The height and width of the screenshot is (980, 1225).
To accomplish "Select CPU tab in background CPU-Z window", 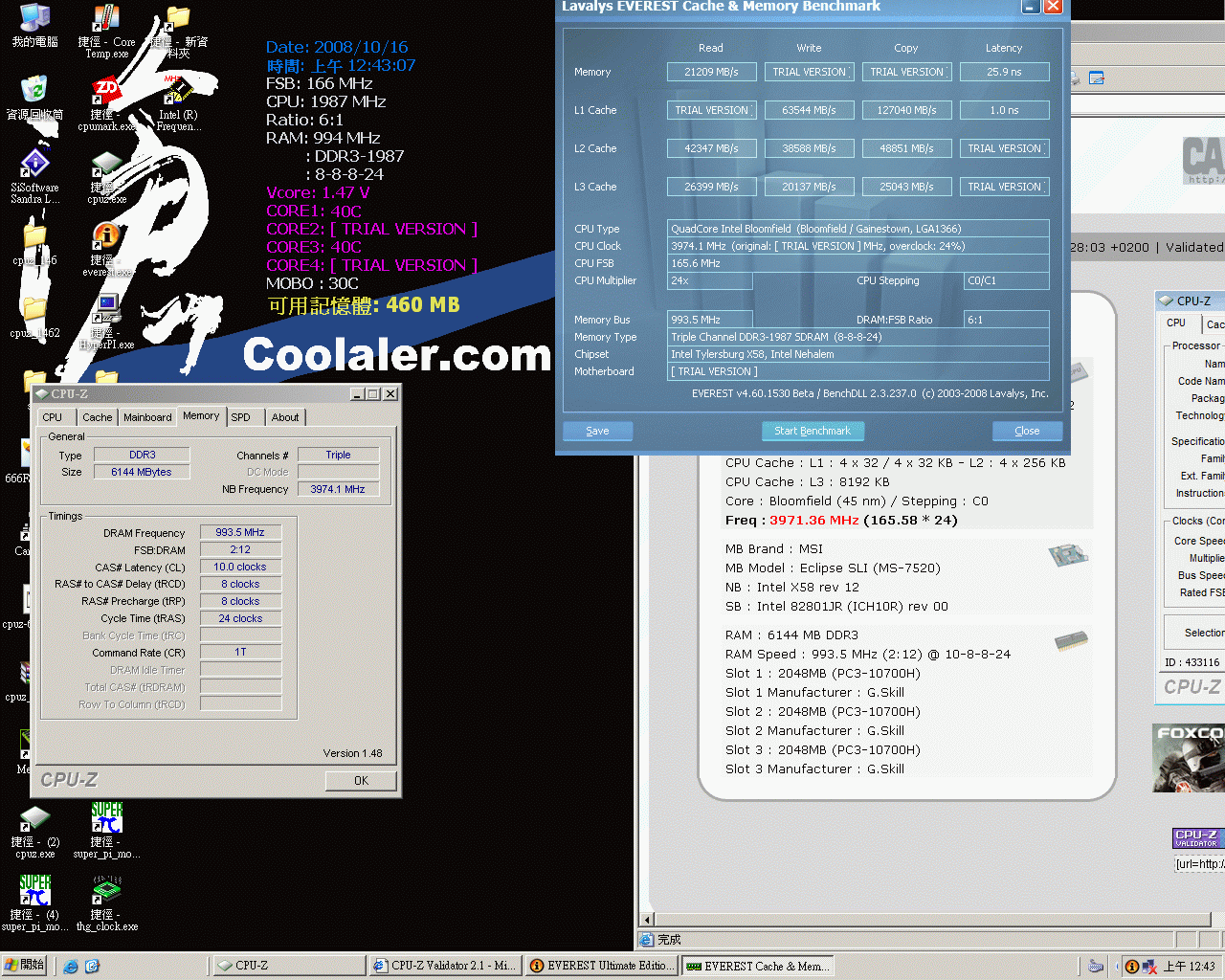I will click(1176, 323).
